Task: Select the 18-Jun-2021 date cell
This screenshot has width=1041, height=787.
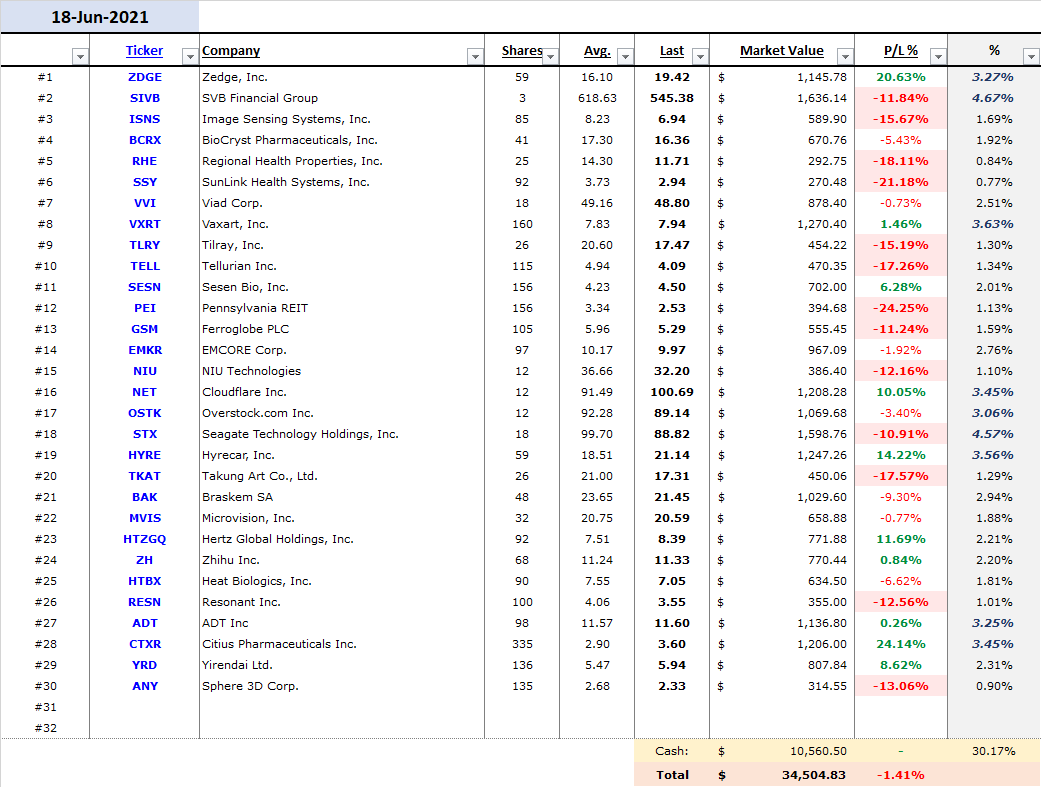Action: tap(100, 17)
